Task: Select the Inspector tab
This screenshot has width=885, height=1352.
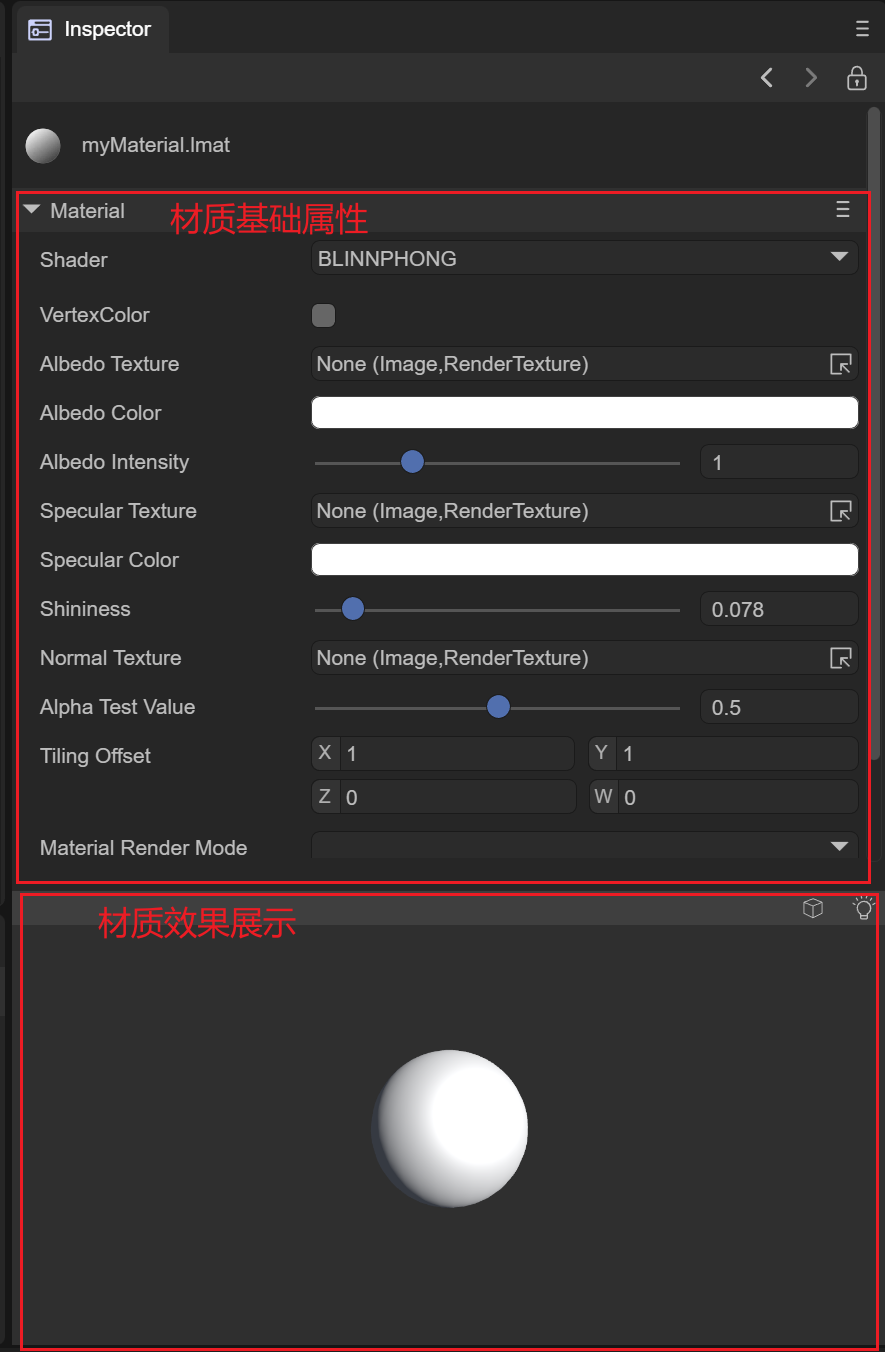Action: (x=91, y=29)
